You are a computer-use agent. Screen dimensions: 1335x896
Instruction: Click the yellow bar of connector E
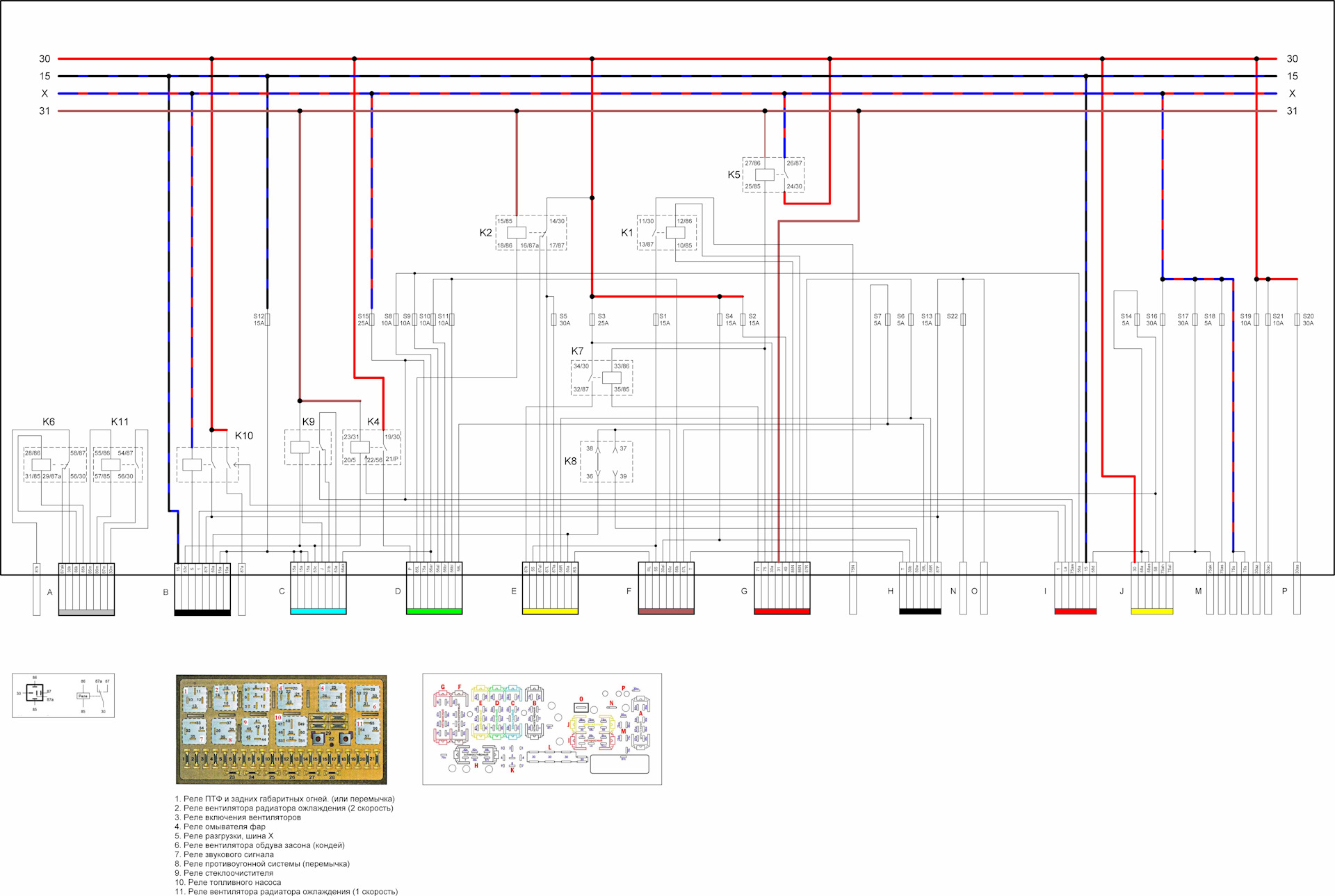pyautogui.click(x=550, y=612)
